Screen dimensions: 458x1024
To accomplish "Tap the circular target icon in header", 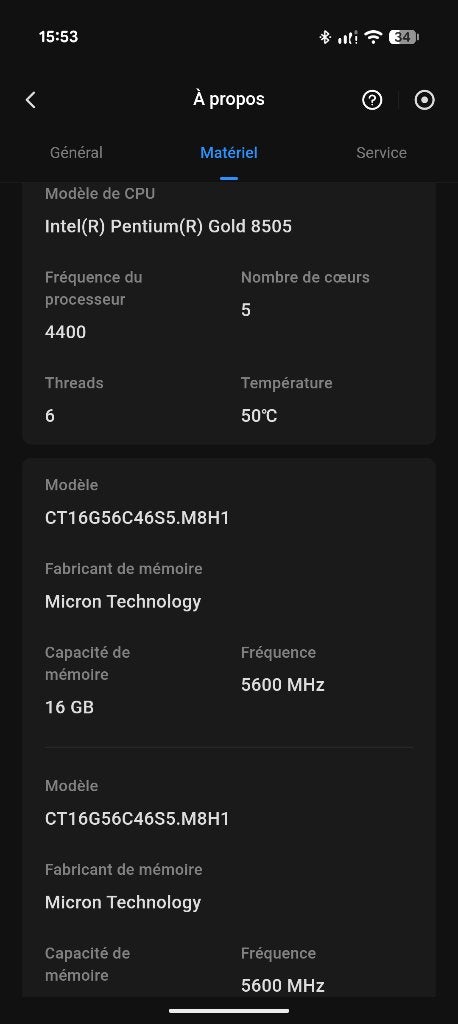I will 425,100.
